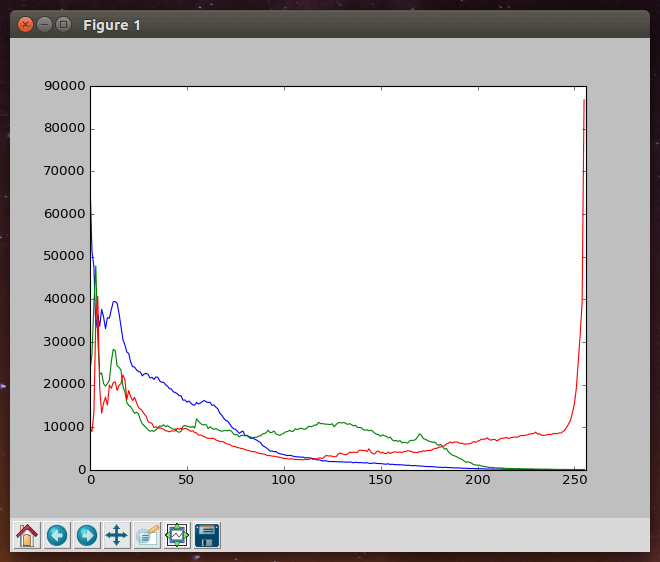Select the Zoom to rectangle tool

pyautogui.click(x=147, y=535)
